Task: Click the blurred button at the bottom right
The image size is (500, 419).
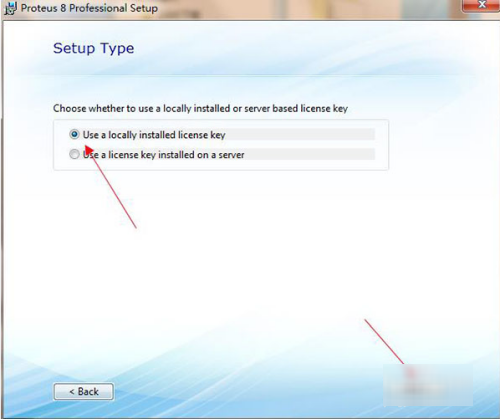Action: [428, 385]
